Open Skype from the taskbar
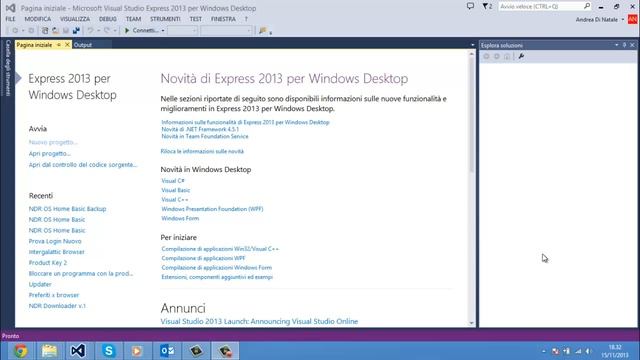Viewport: 640px width, 360px height. 109,351
